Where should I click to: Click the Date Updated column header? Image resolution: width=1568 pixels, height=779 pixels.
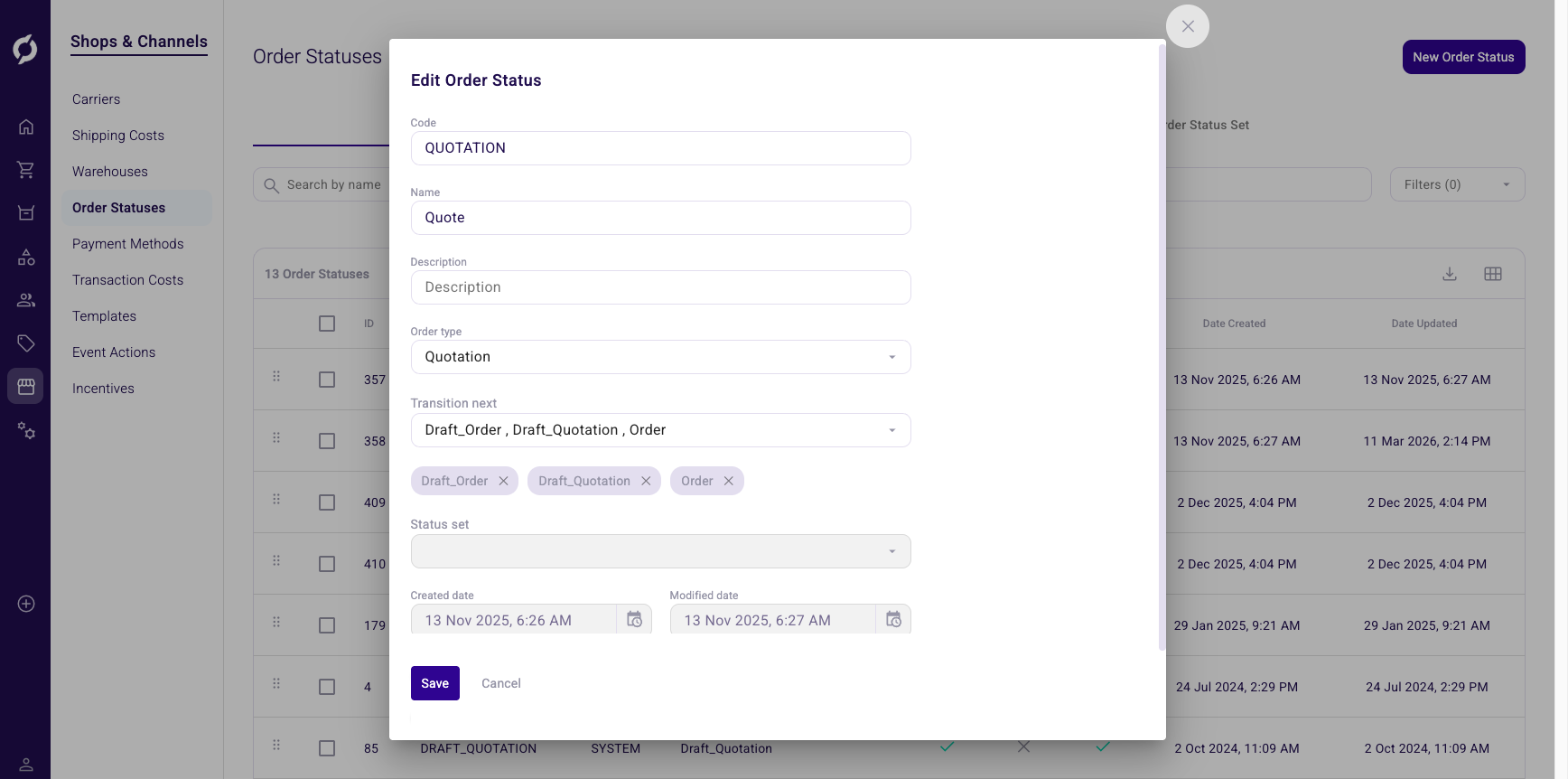click(1423, 324)
